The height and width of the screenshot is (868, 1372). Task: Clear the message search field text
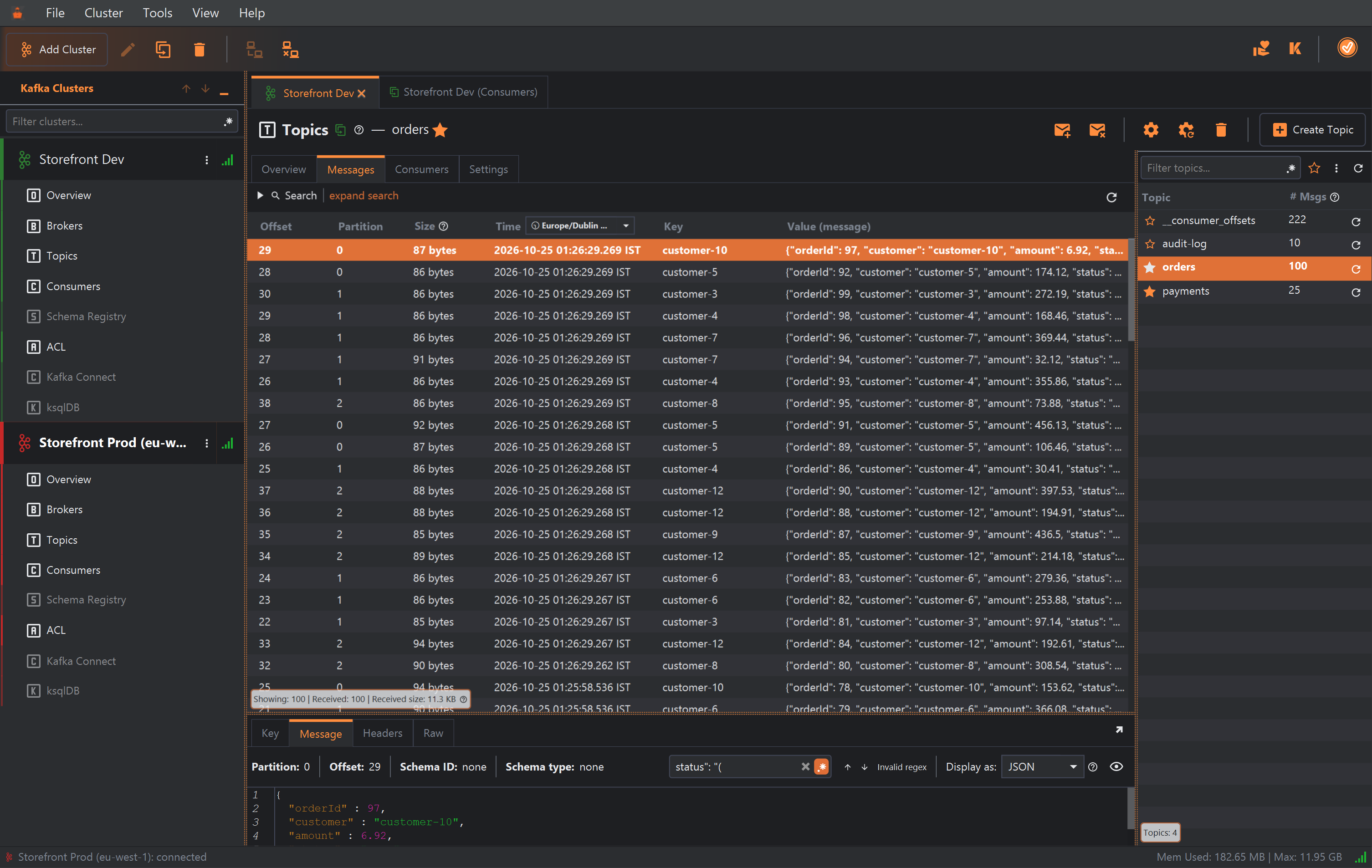click(x=805, y=766)
